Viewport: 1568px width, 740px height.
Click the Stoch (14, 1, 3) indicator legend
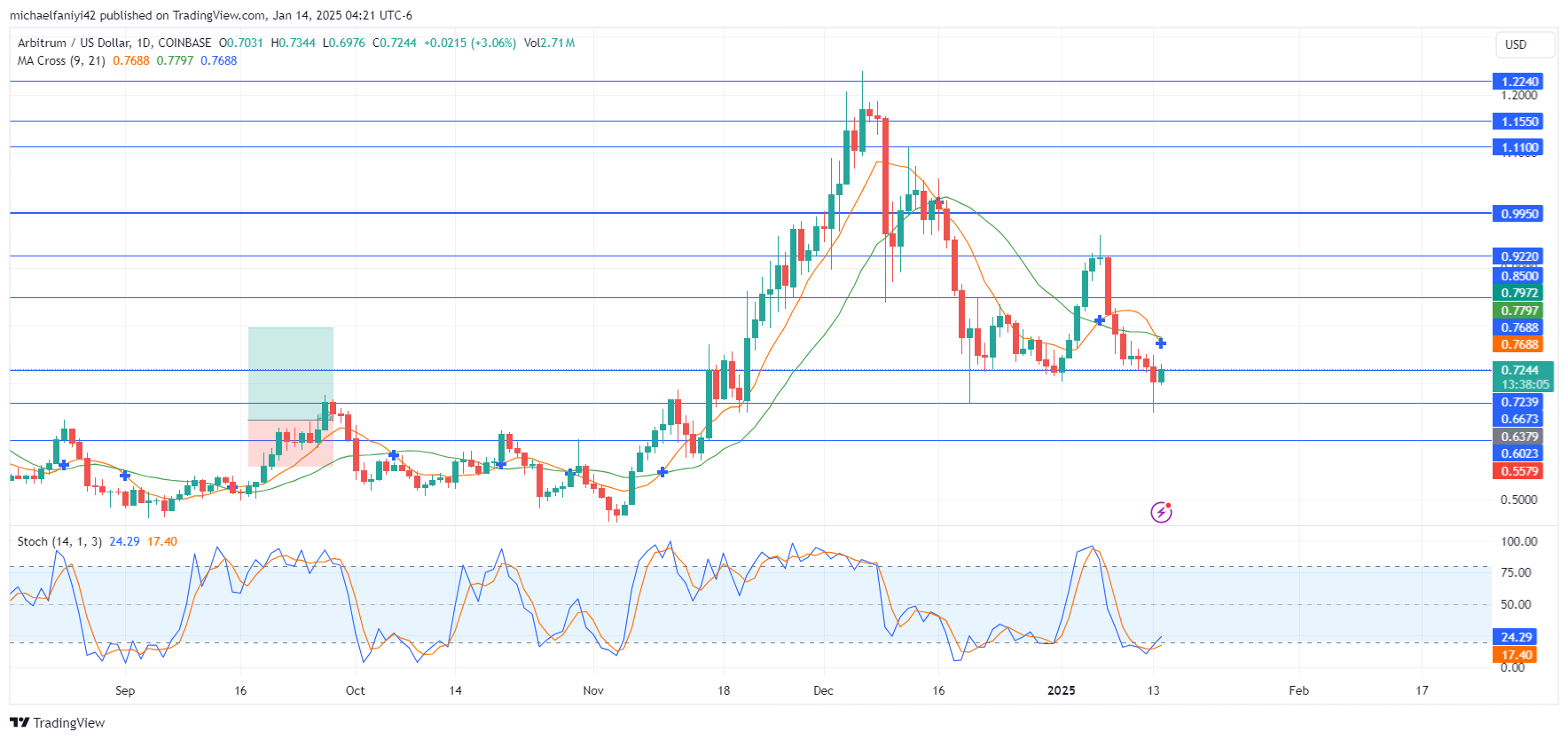coord(59,541)
